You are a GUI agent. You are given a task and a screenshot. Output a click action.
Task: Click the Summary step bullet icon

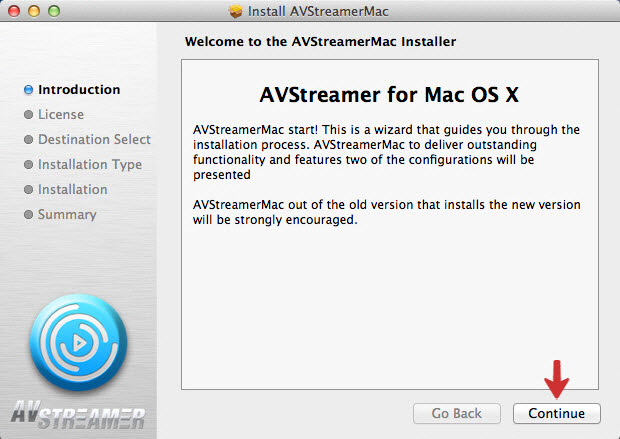pos(28,214)
